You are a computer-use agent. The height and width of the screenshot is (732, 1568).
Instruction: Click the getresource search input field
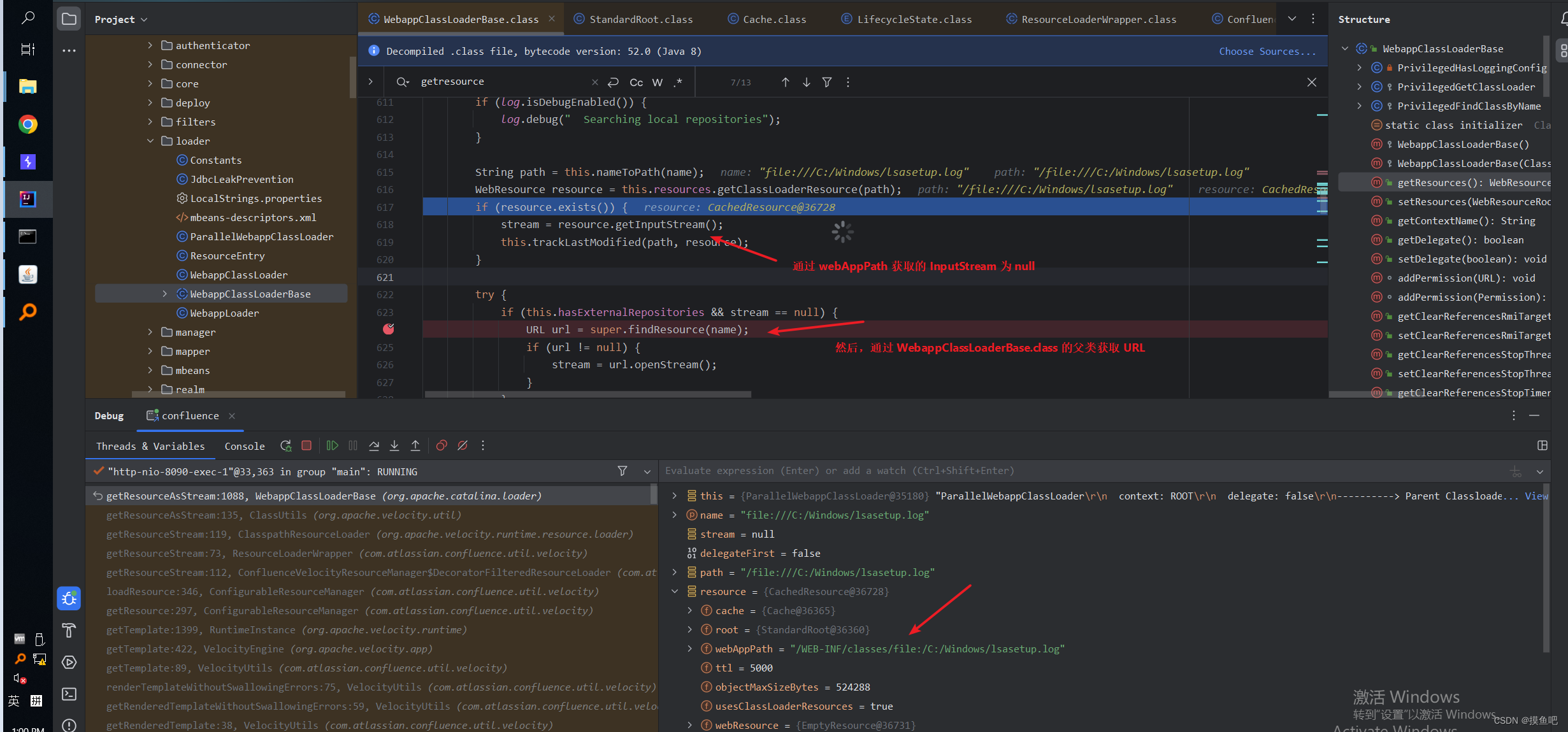(x=503, y=82)
